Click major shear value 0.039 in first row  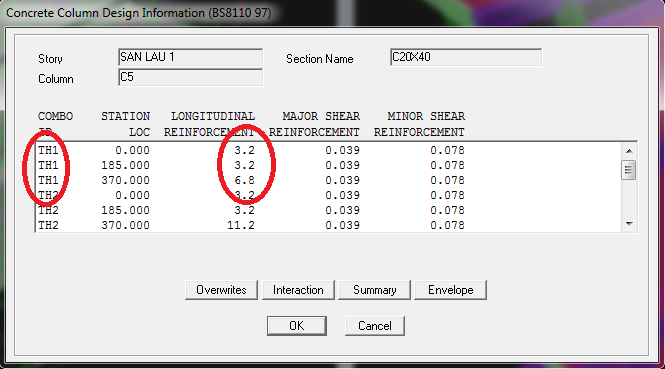pos(343,151)
